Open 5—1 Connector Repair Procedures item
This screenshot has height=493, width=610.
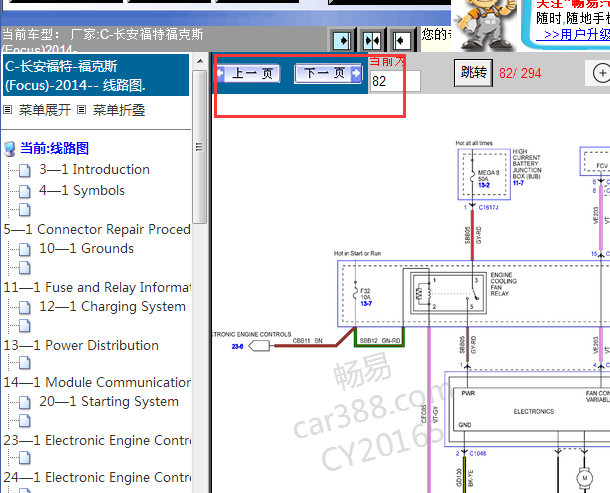pos(97,229)
